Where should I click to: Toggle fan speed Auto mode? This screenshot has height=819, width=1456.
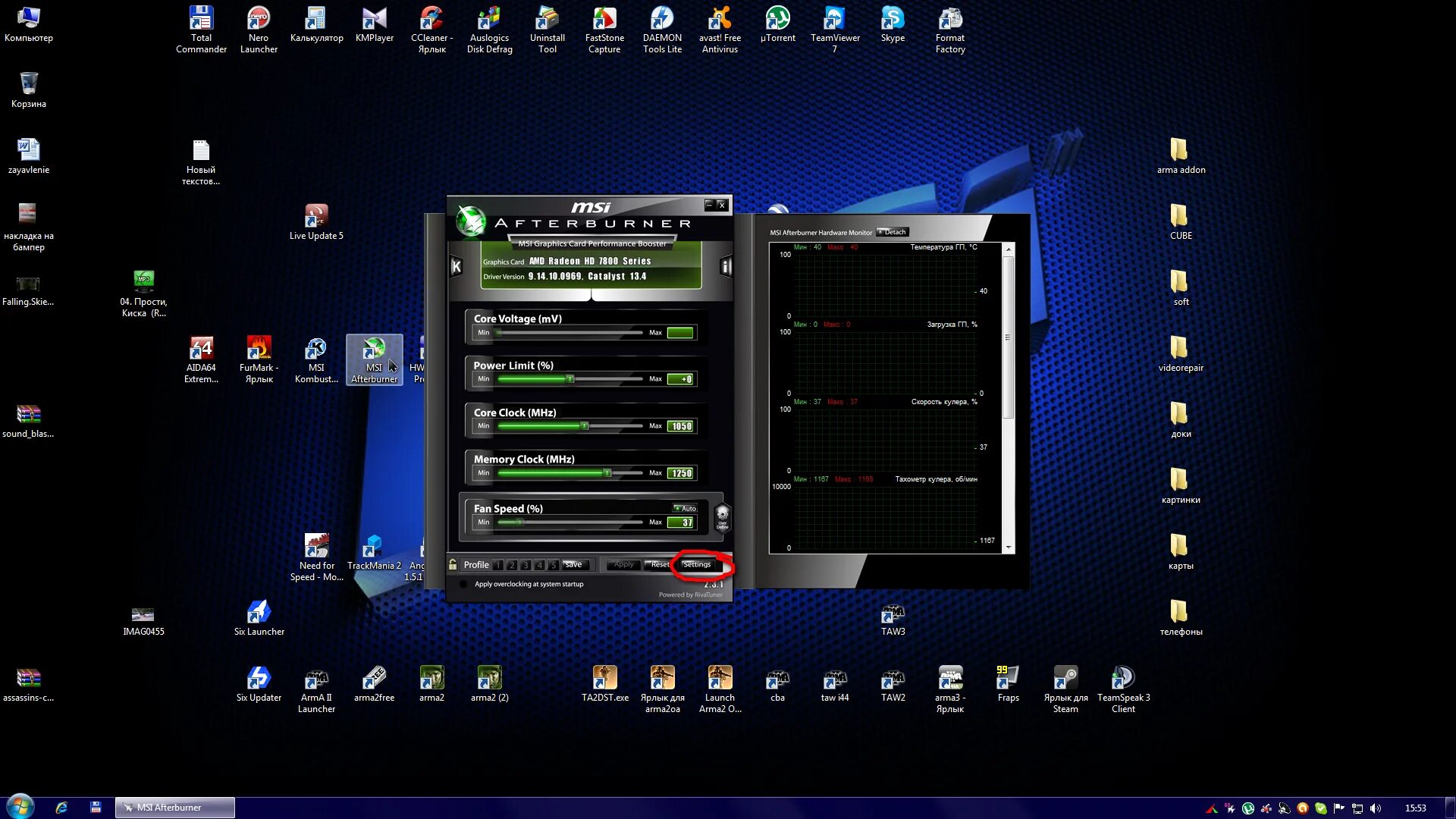(685, 508)
